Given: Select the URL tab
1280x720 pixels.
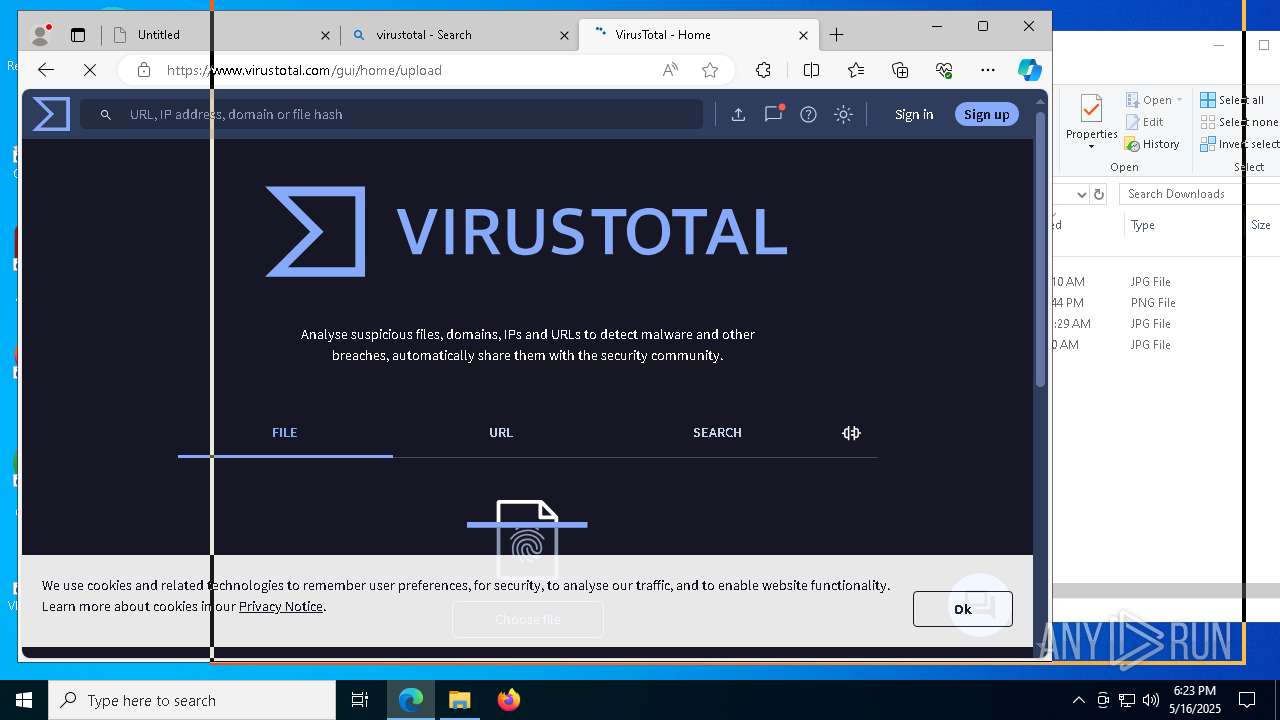Looking at the screenshot, I should (501, 433).
